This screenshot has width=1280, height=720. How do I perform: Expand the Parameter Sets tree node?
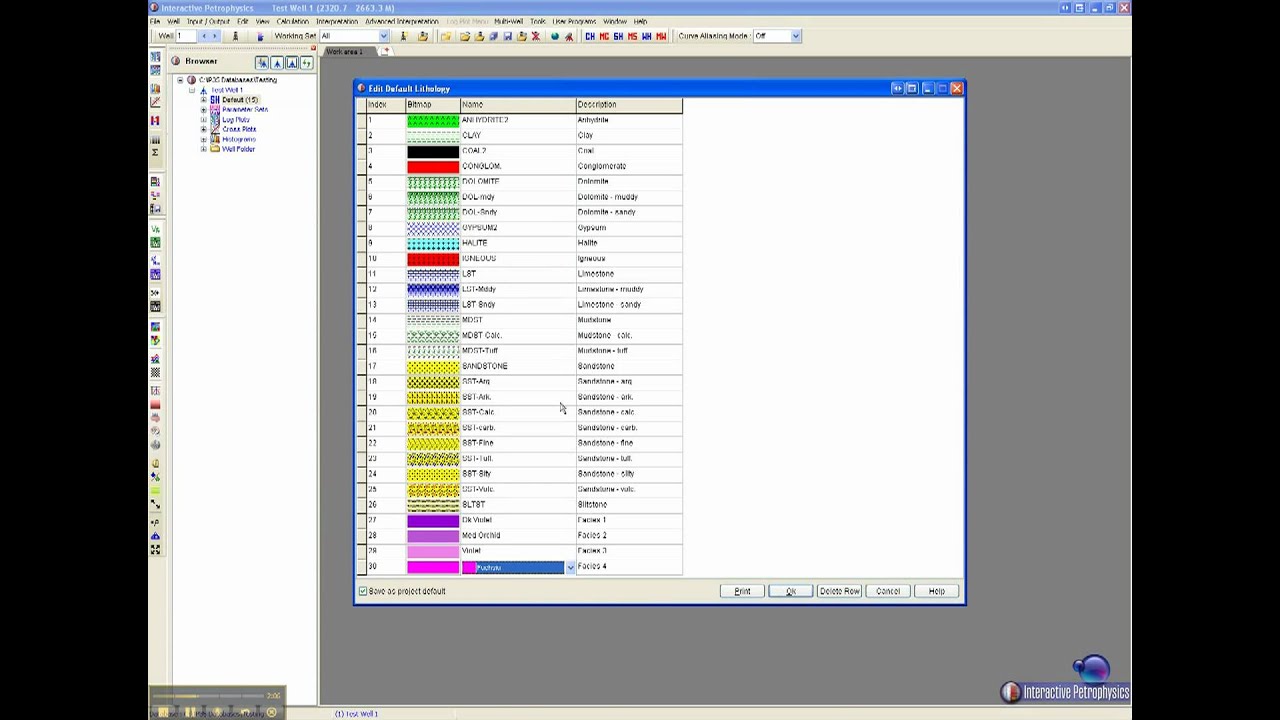[x=204, y=110]
